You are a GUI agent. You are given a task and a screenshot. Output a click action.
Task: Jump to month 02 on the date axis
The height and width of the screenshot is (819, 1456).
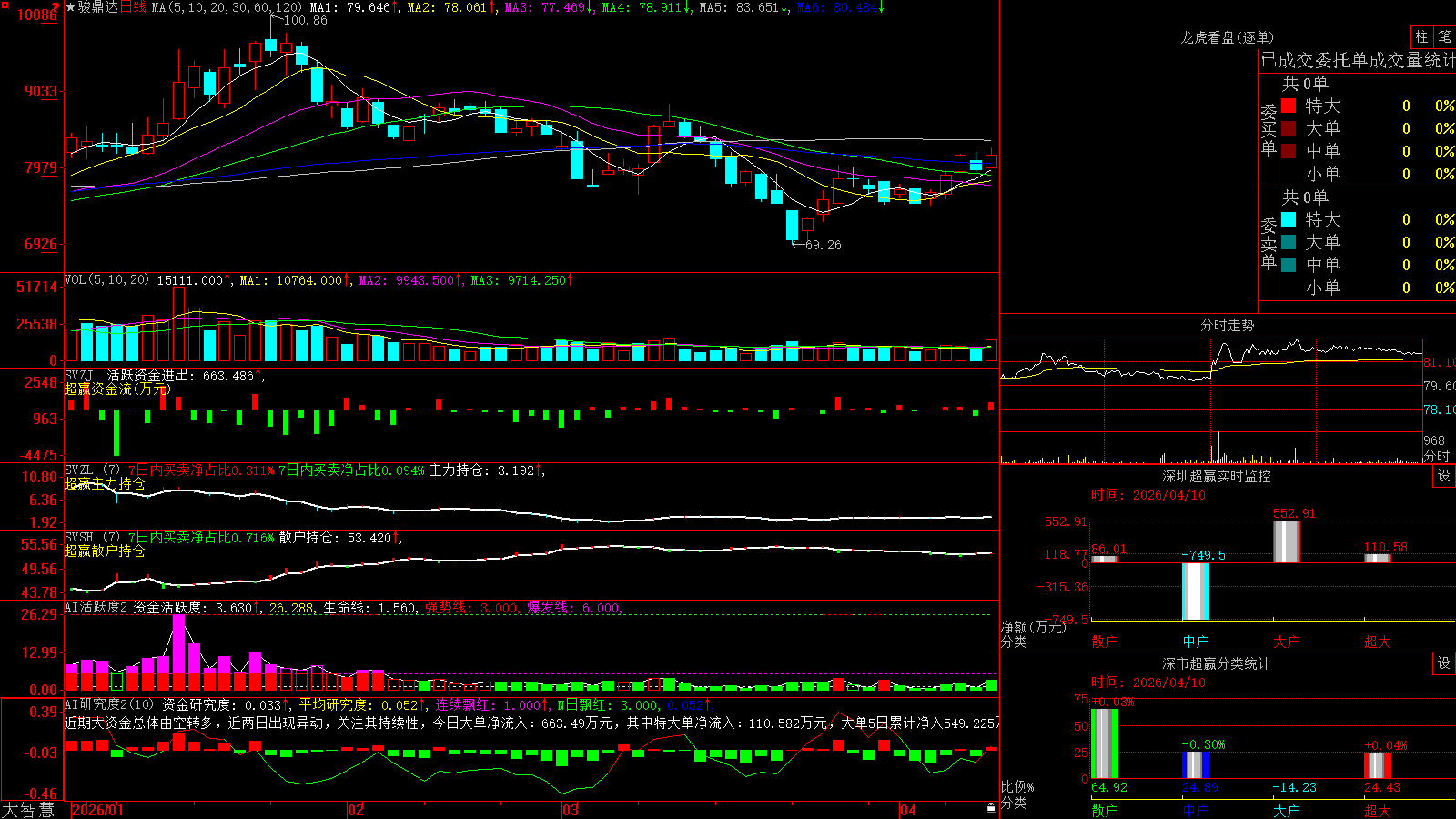356,810
